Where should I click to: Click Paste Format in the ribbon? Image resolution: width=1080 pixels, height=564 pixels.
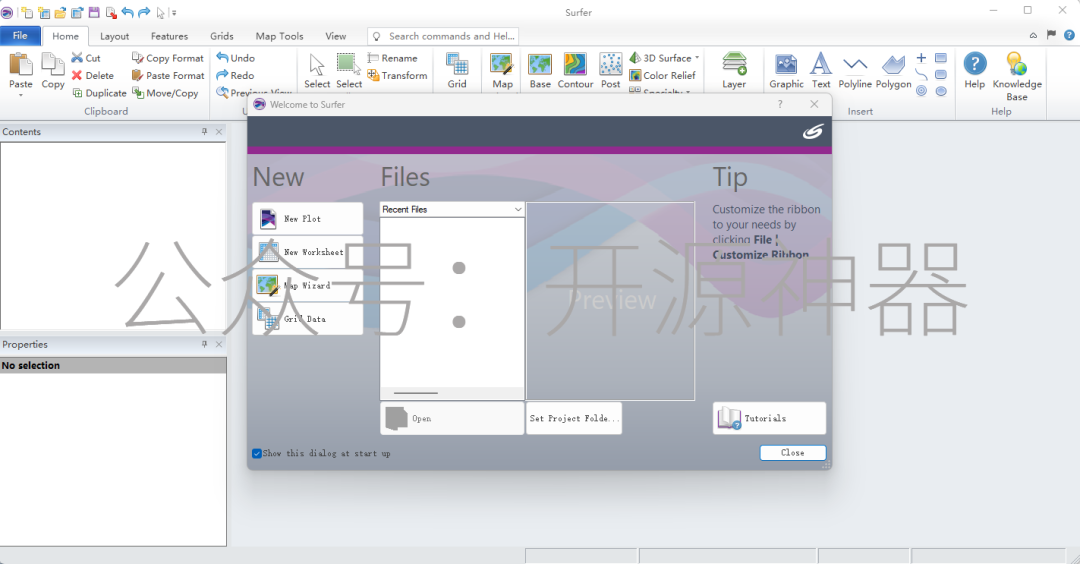[168, 75]
